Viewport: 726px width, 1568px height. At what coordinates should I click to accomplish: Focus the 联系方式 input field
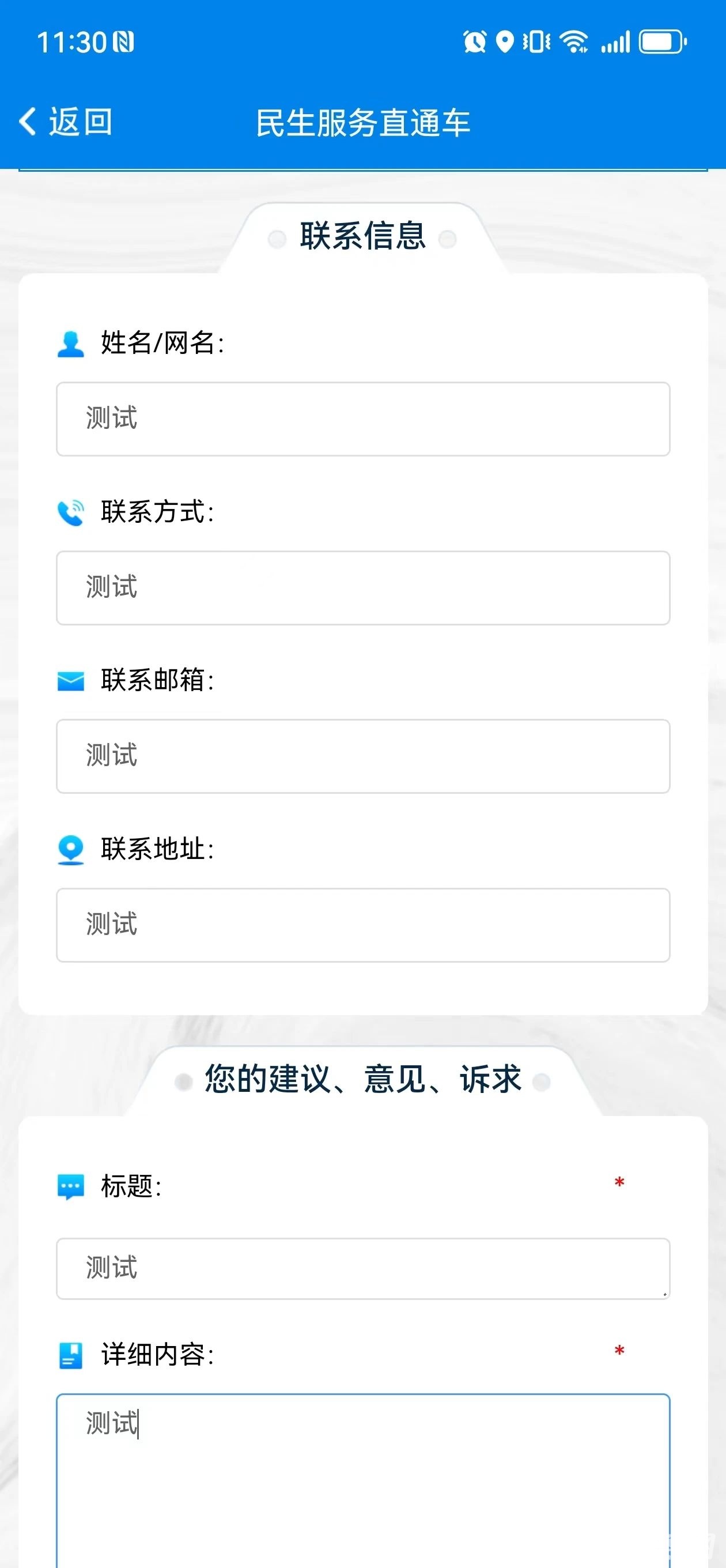point(364,588)
